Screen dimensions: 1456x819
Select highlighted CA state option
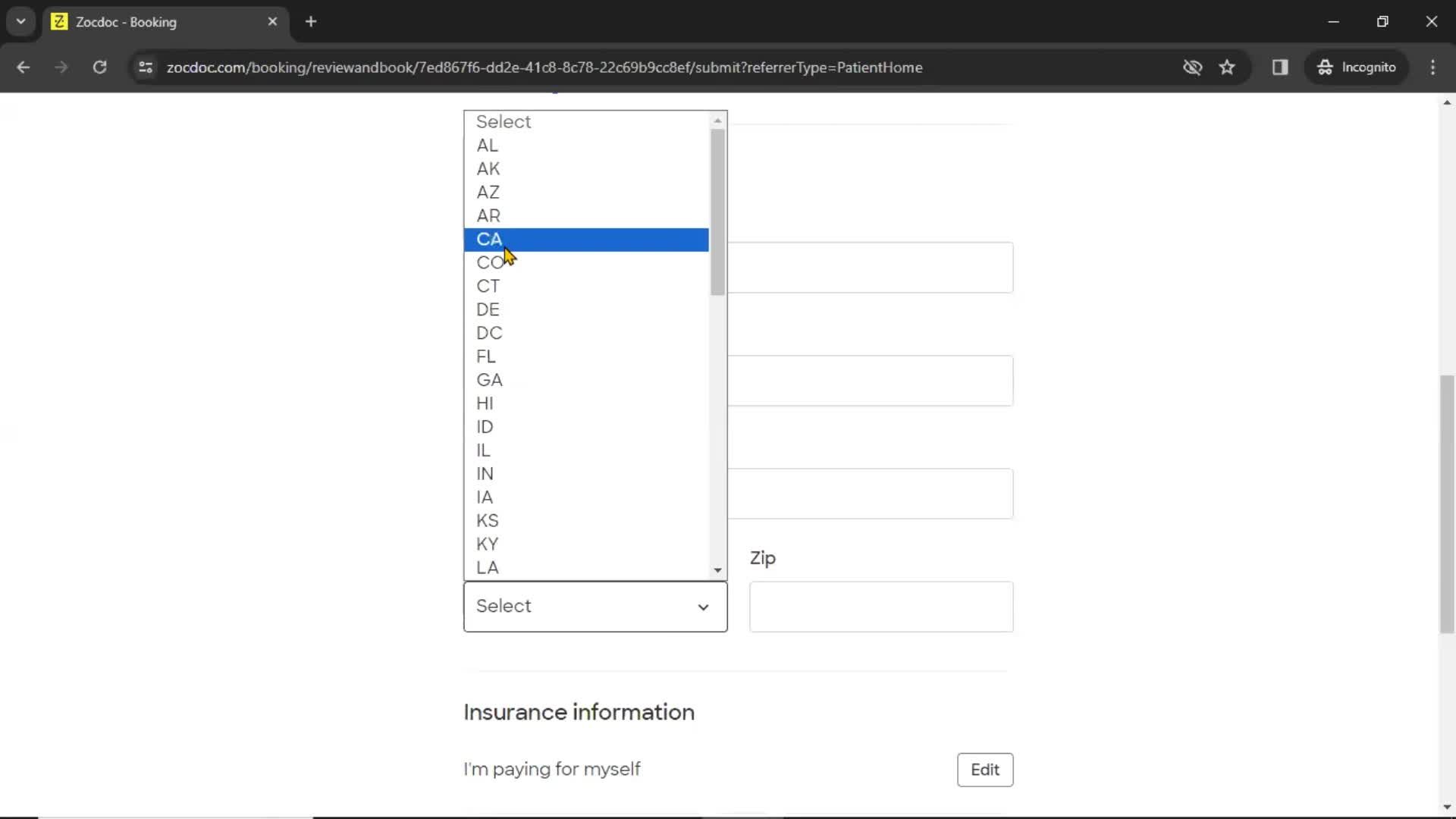(x=586, y=240)
